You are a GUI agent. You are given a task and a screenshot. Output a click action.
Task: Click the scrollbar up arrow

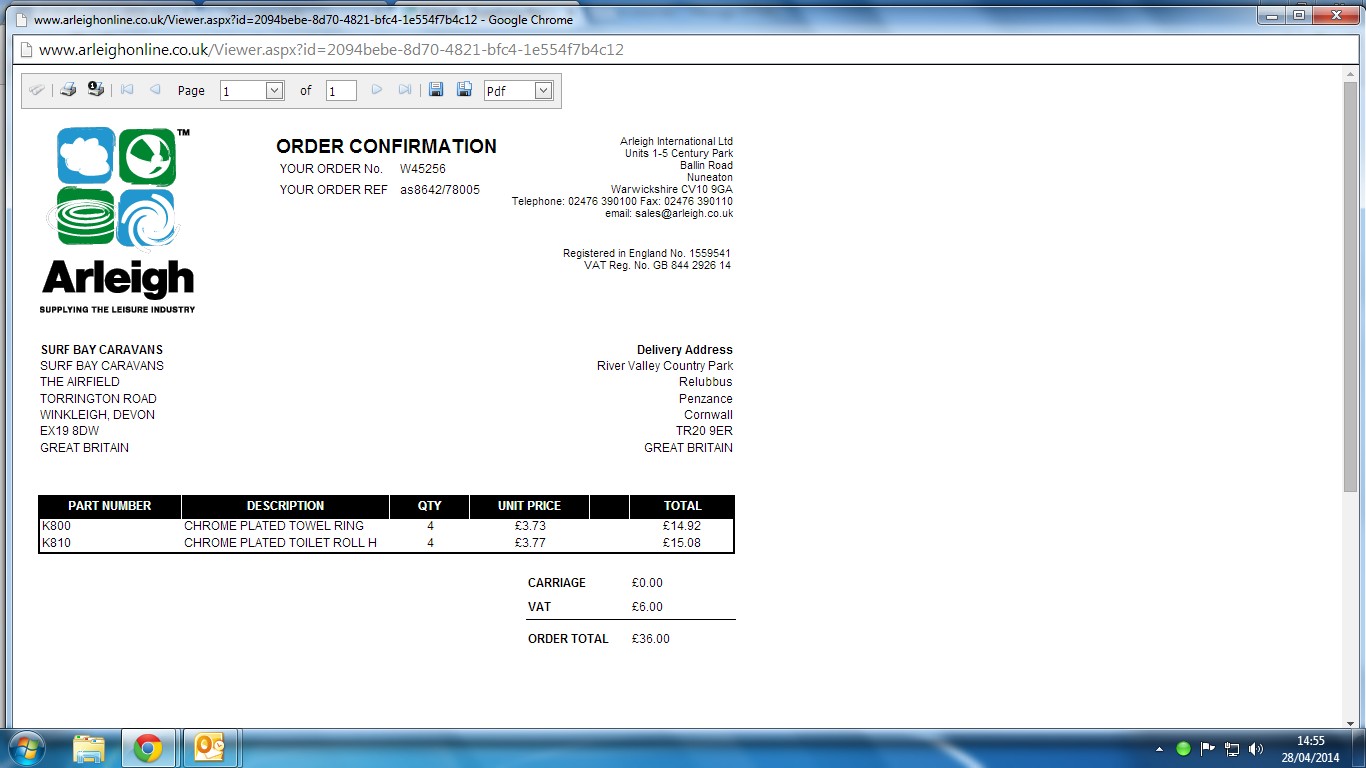[1350, 73]
